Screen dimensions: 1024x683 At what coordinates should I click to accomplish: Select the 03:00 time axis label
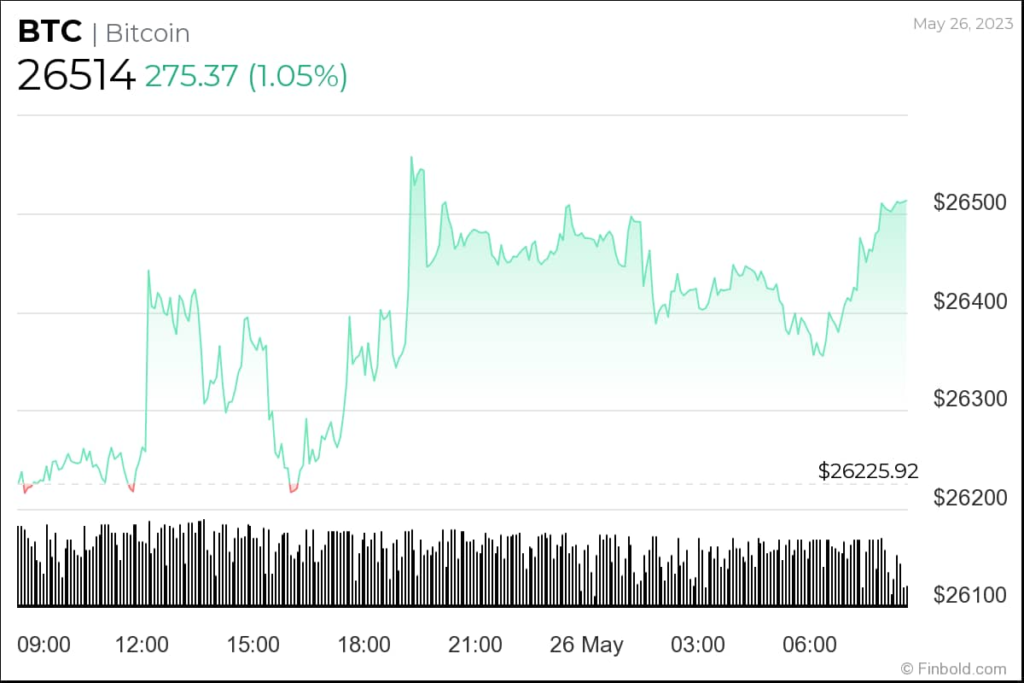coord(697,645)
